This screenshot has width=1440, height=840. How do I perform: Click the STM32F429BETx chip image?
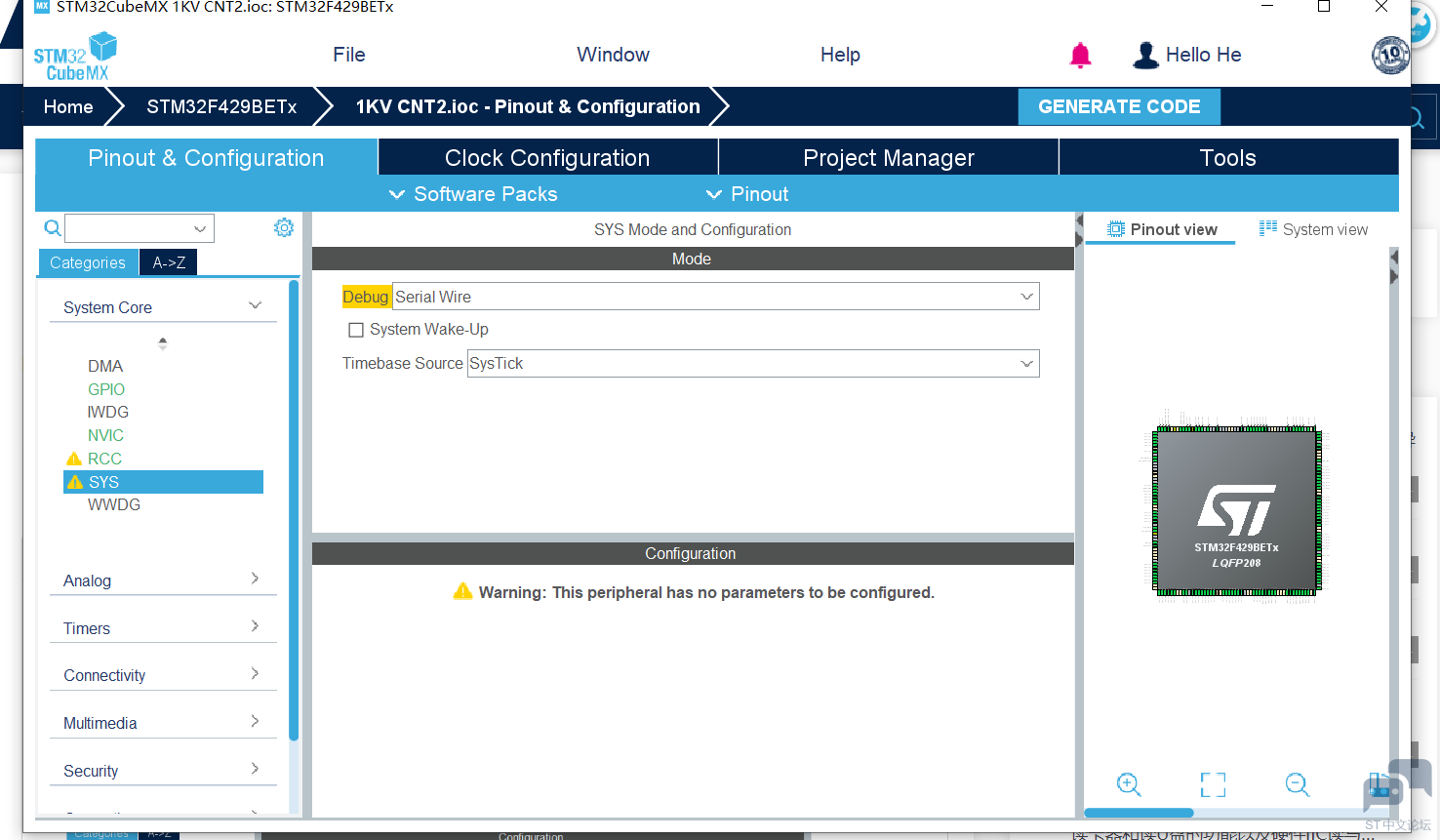click(x=1236, y=510)
